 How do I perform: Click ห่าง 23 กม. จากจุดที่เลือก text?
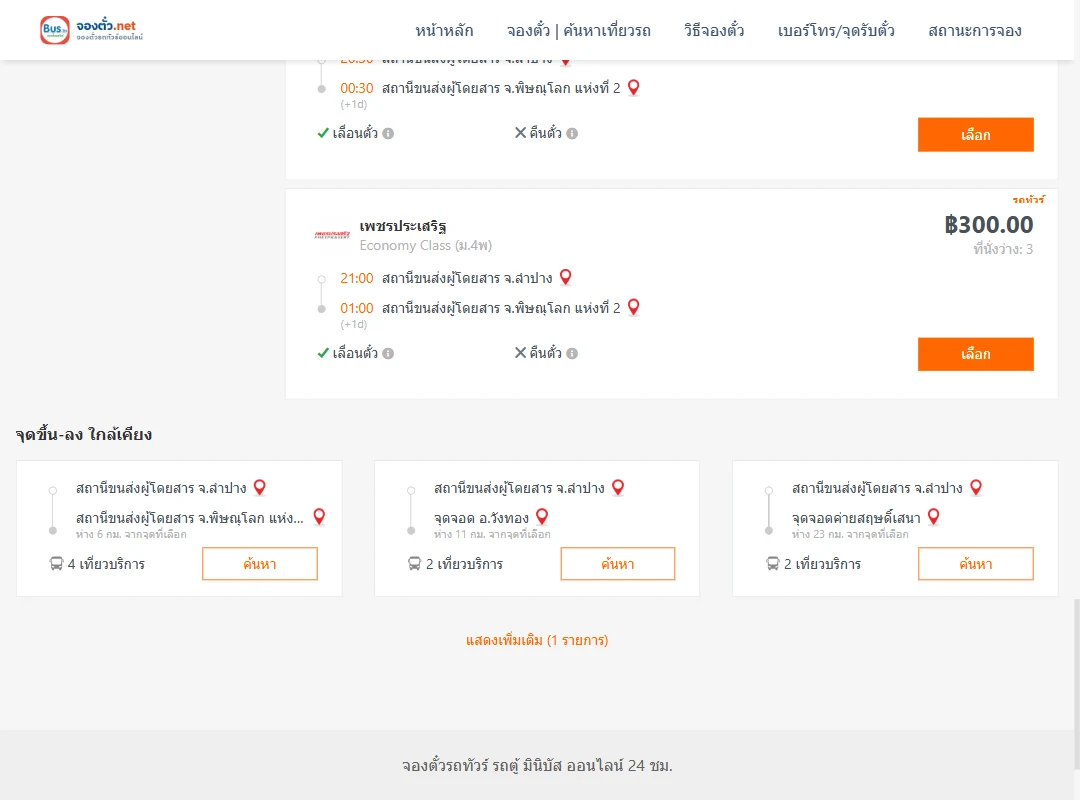pos(850,534)
